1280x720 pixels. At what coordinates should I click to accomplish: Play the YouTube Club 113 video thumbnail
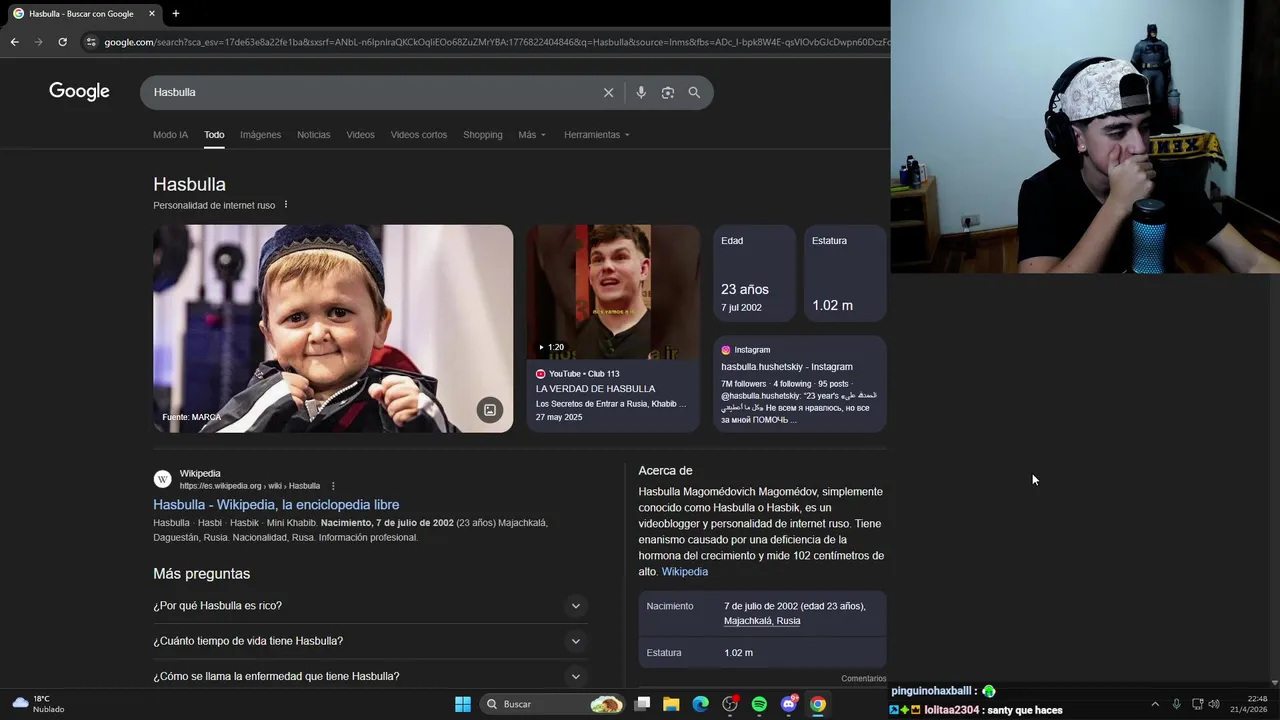click(613, 292)
